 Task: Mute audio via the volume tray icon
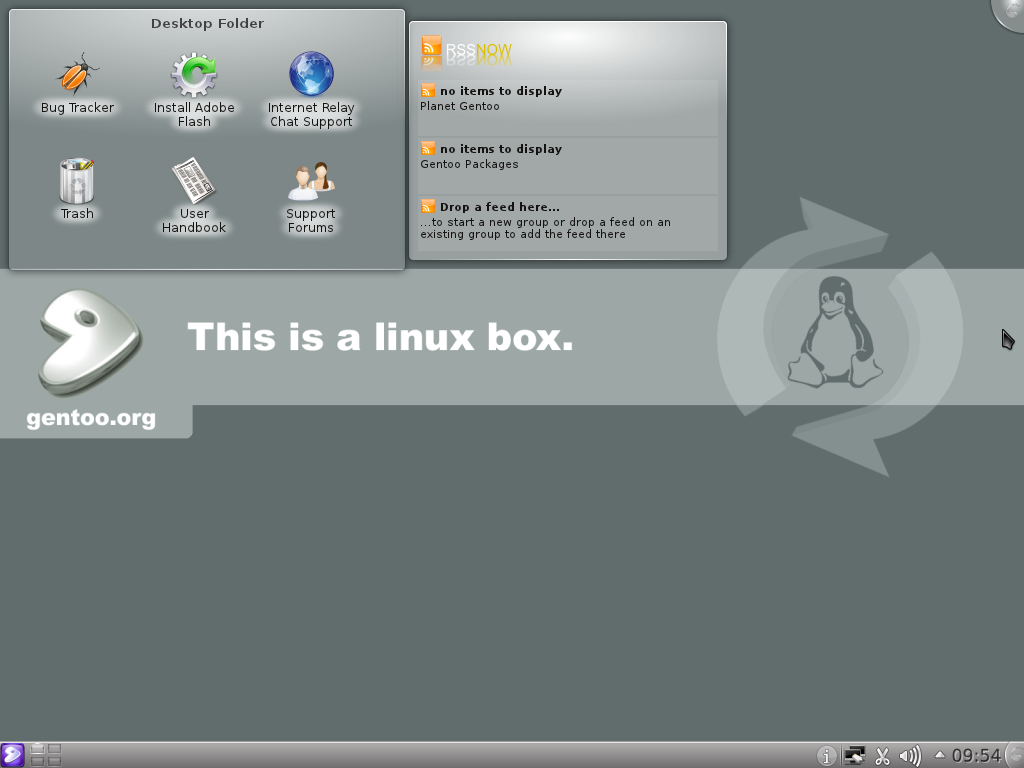(912, 756)
